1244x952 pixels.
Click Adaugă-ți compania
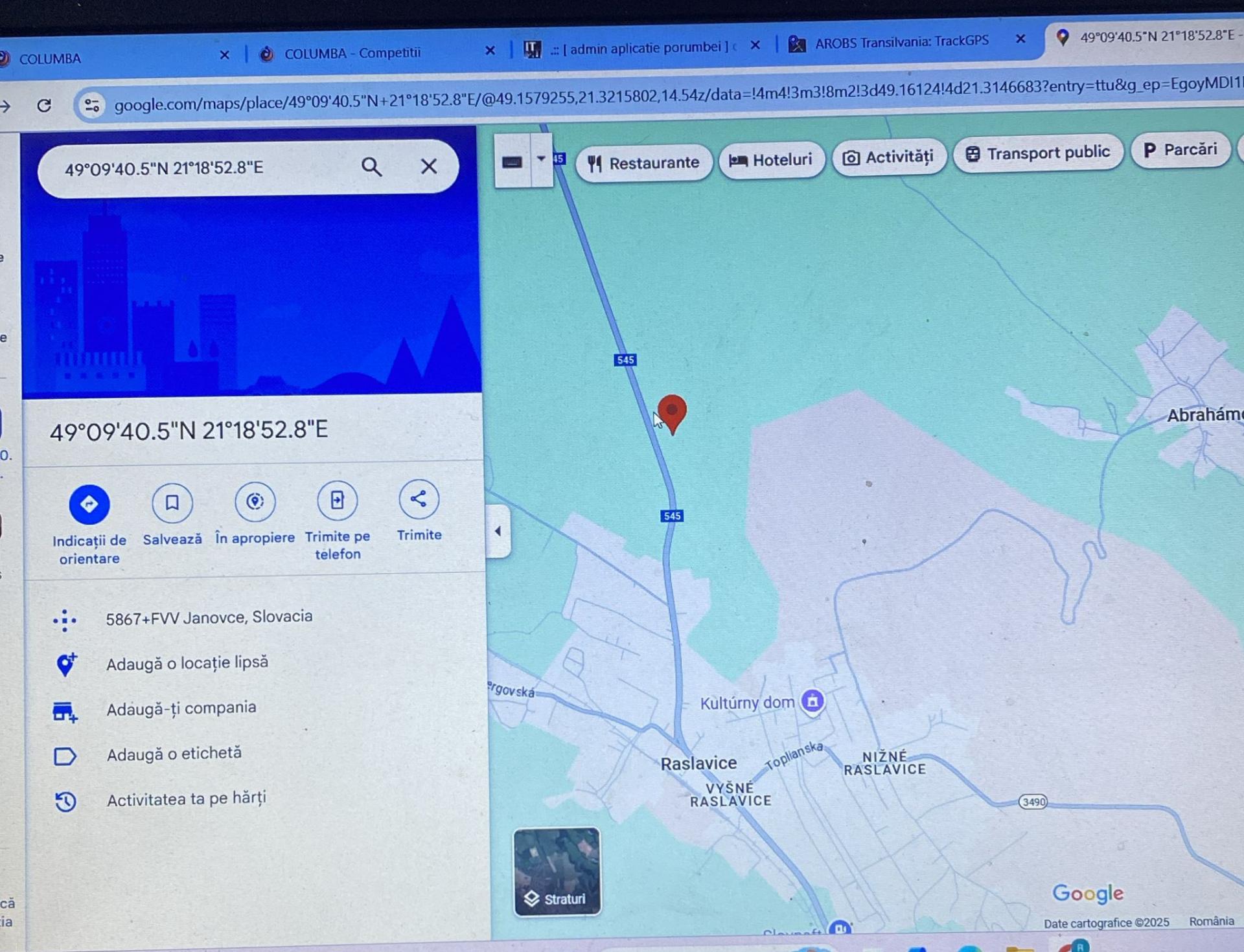(x=181, y=708)
